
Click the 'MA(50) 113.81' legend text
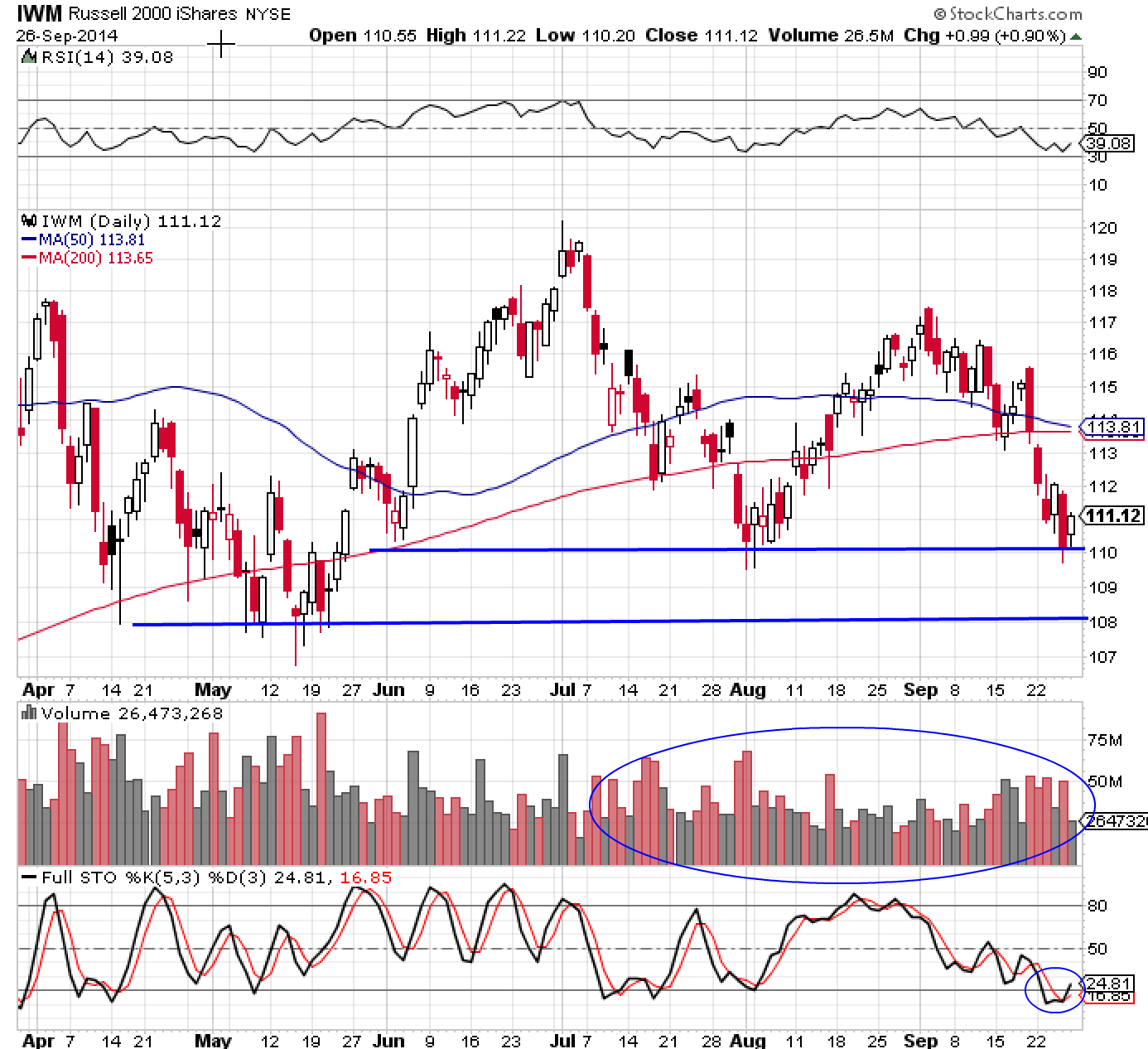click(x=92, y=240)
